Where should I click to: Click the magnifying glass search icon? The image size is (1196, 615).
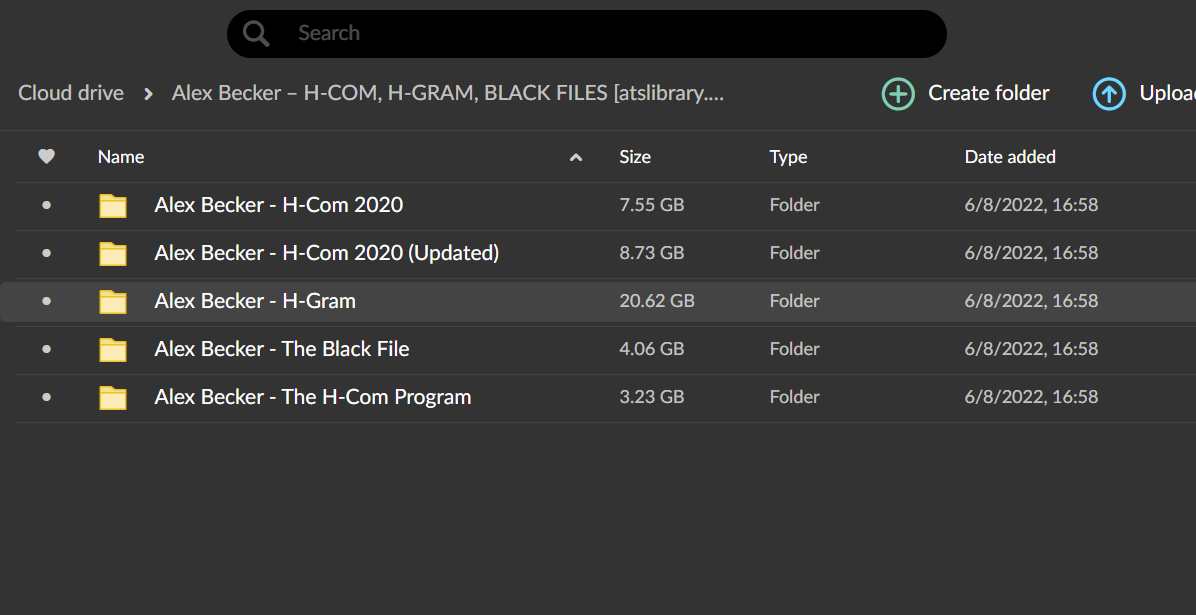point(256,34)
